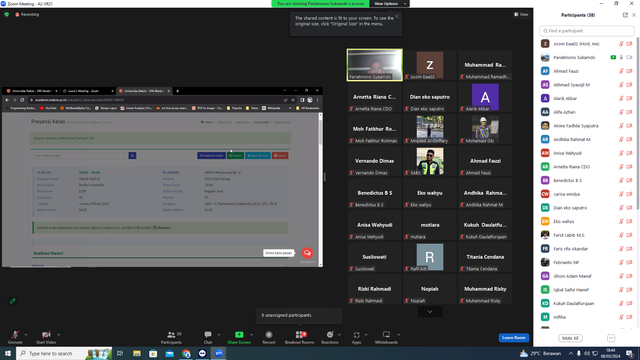
Task: Start recording with Record button
Action: [269, 337]
